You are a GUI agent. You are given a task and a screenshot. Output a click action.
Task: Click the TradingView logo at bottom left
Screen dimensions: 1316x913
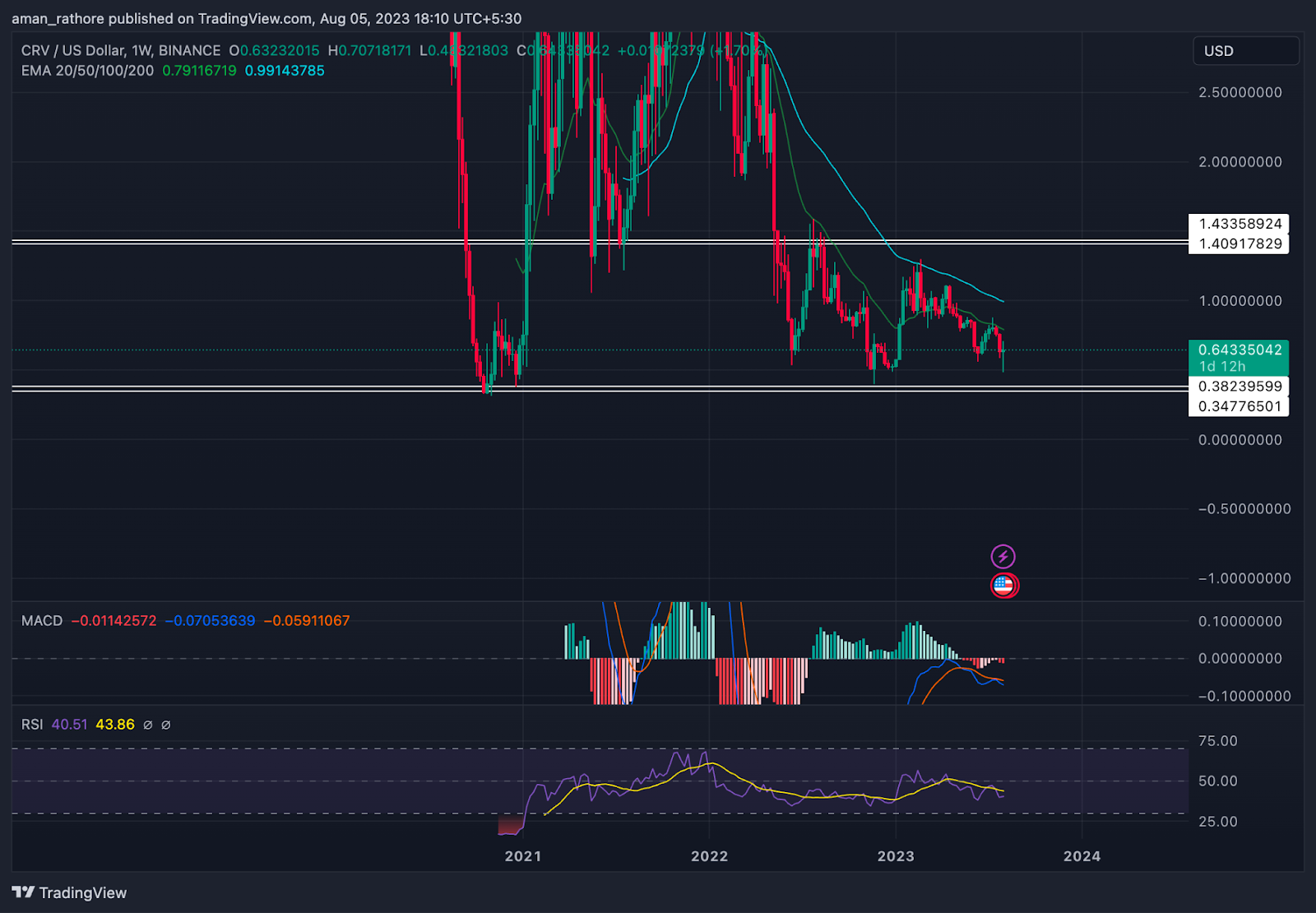tap(69, 892)
